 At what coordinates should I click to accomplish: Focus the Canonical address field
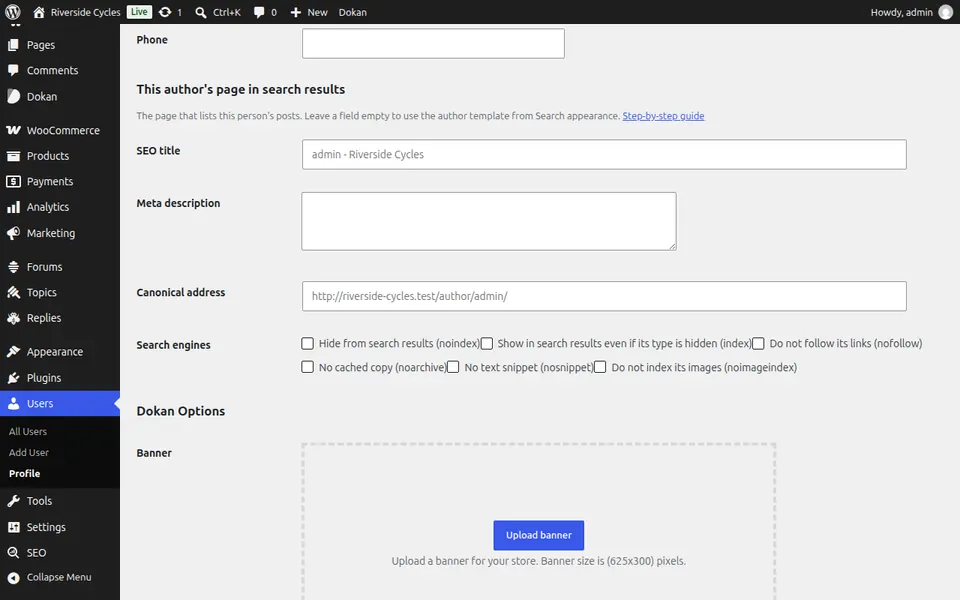[604, 296]
